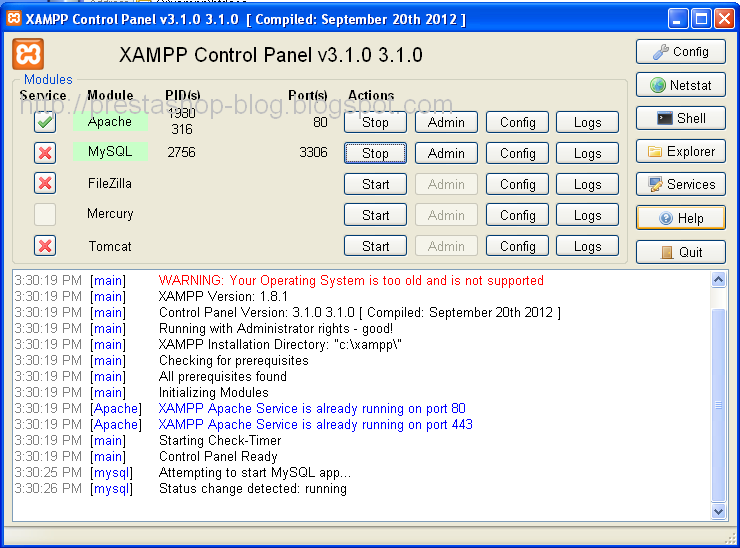Start the Tomcat module

click(375, 246)
